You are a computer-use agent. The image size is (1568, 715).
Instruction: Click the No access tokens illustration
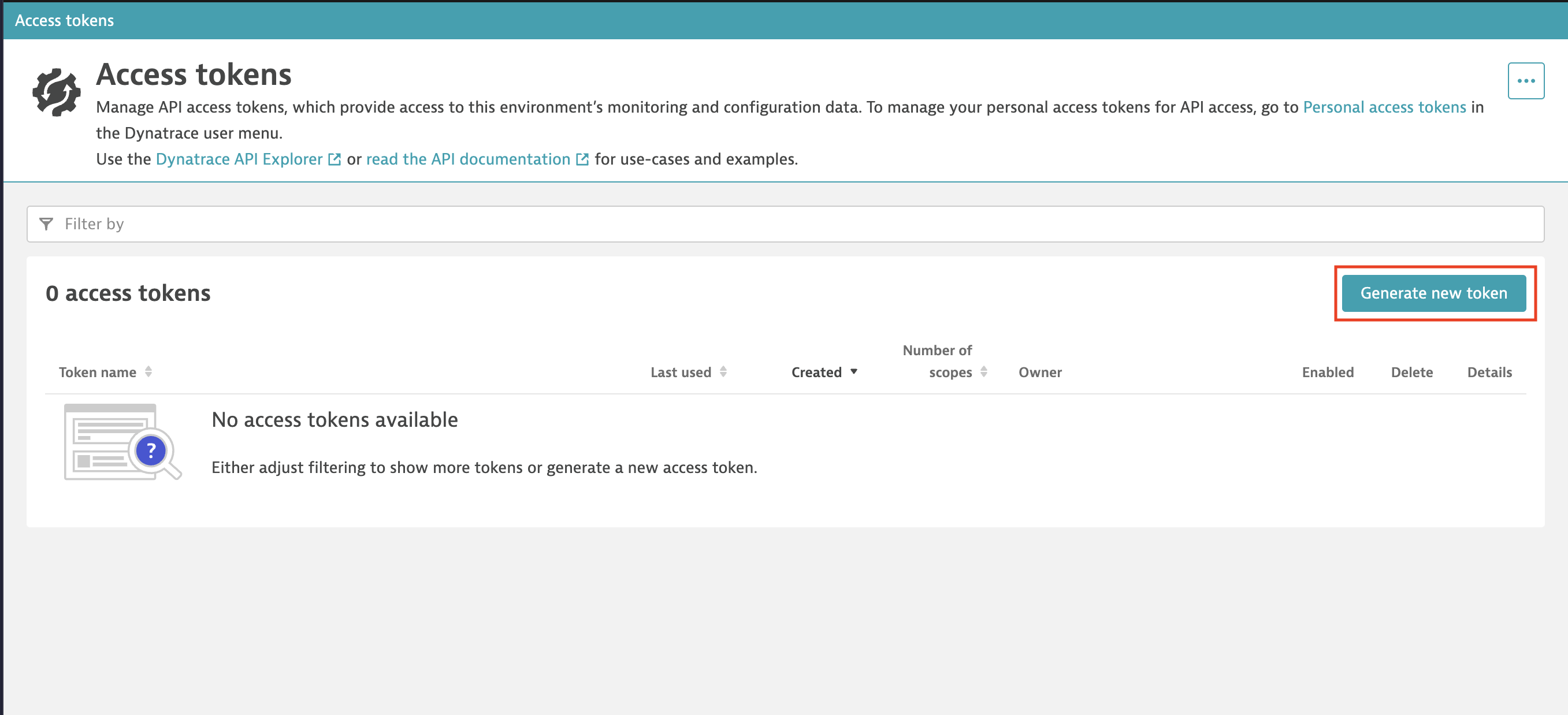point(122,442)
